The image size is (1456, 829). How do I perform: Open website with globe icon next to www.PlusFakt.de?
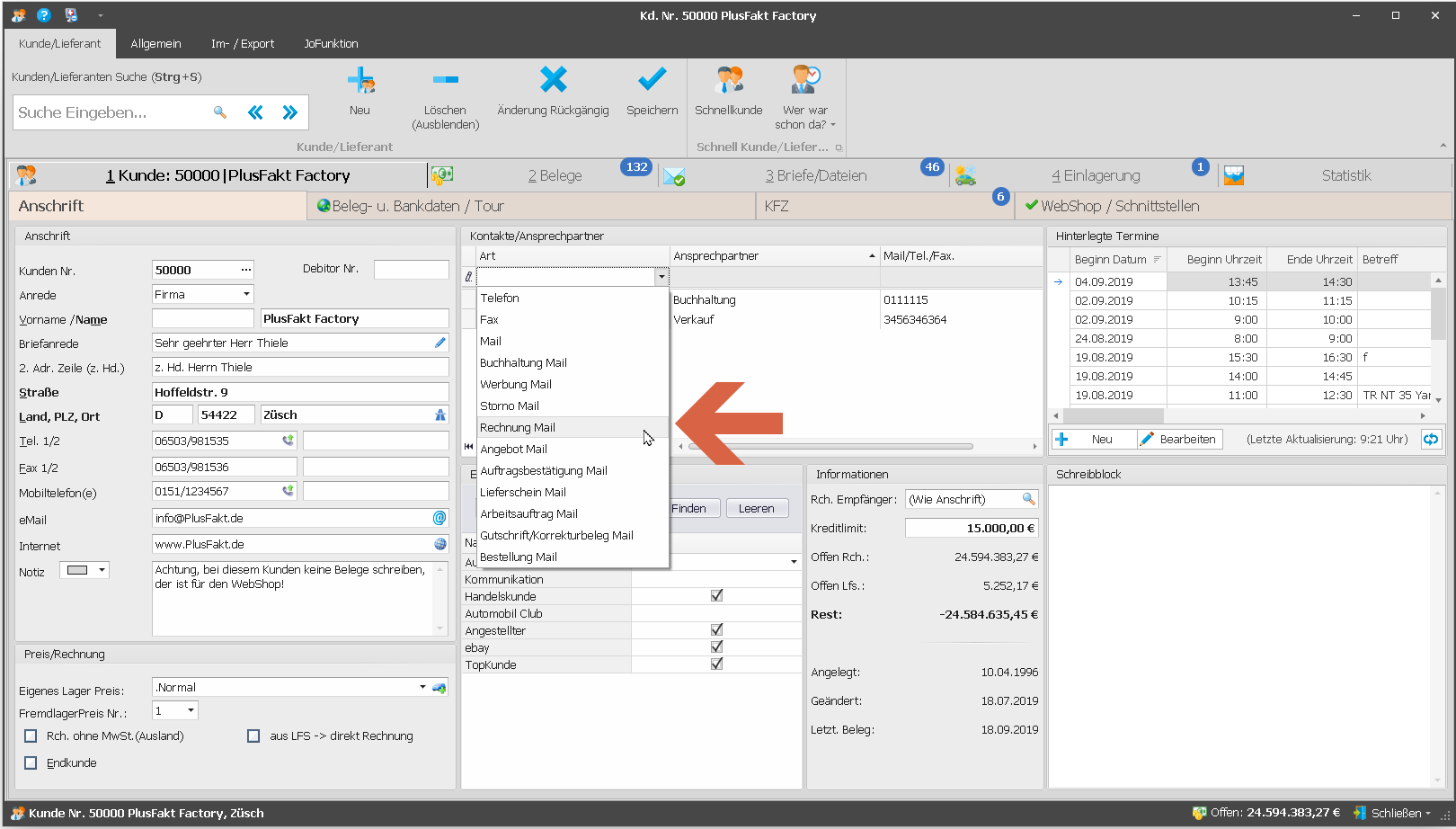pyautogui.click(x=440, y=544)
